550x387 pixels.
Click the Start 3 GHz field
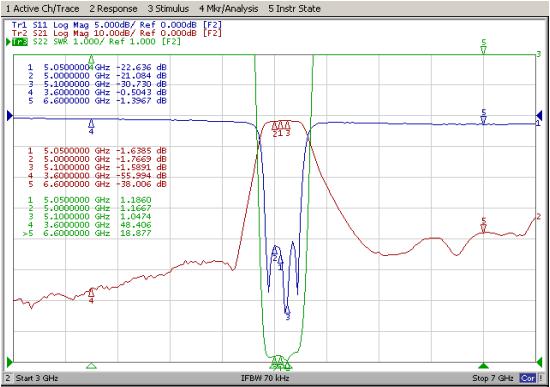pyautogui.click(x=37, y=378)
